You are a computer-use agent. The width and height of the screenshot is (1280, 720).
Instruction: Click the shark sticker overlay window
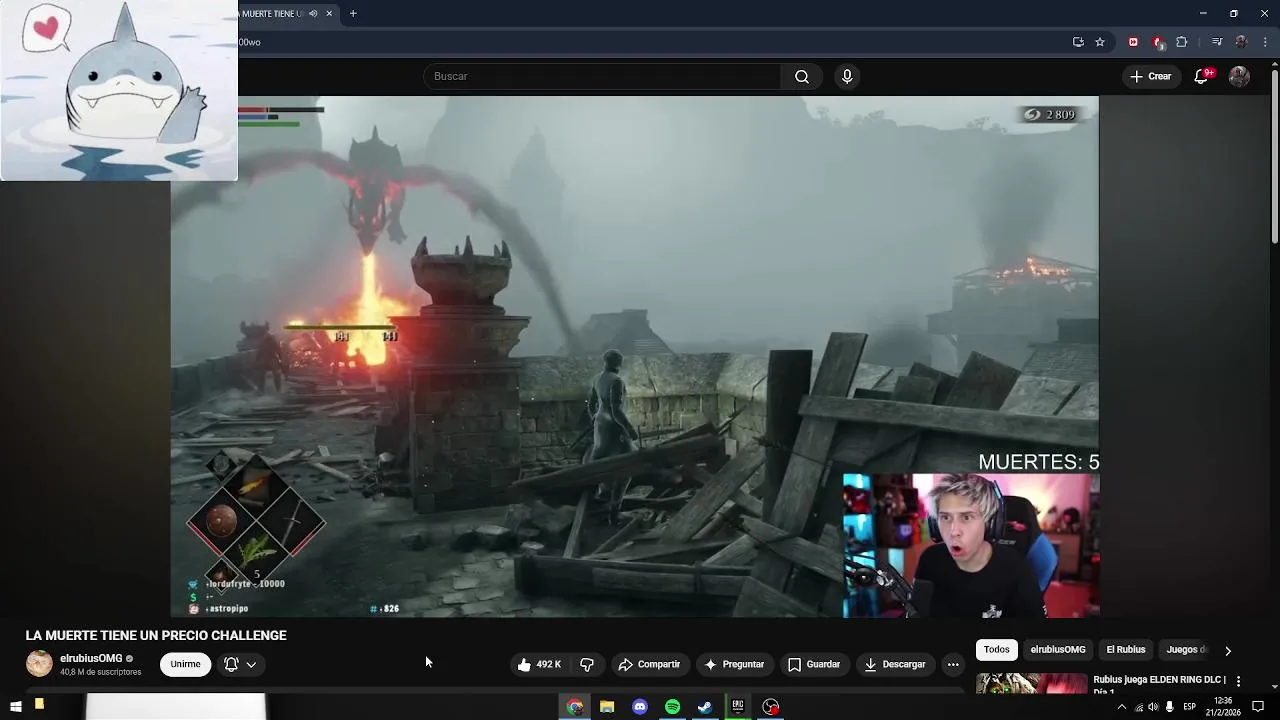[x=119, y=90]
